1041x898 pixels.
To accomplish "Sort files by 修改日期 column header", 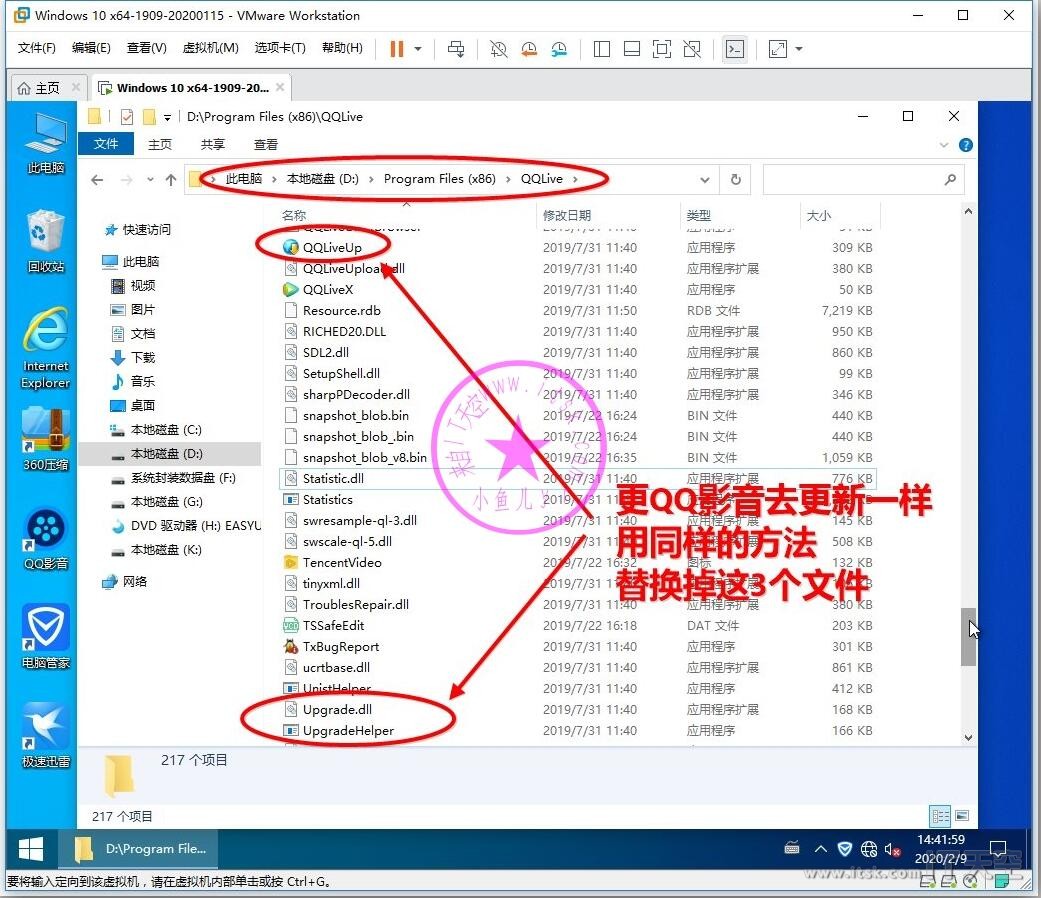I will click(x=607, y=215).
